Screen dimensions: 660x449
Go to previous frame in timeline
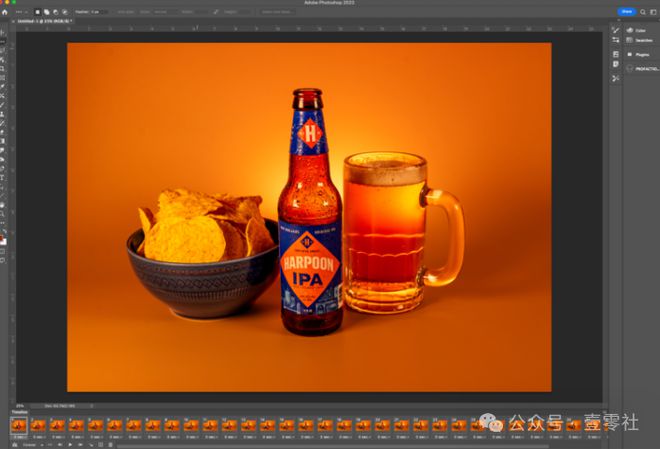pyautogui.click(x=60, y=445)
